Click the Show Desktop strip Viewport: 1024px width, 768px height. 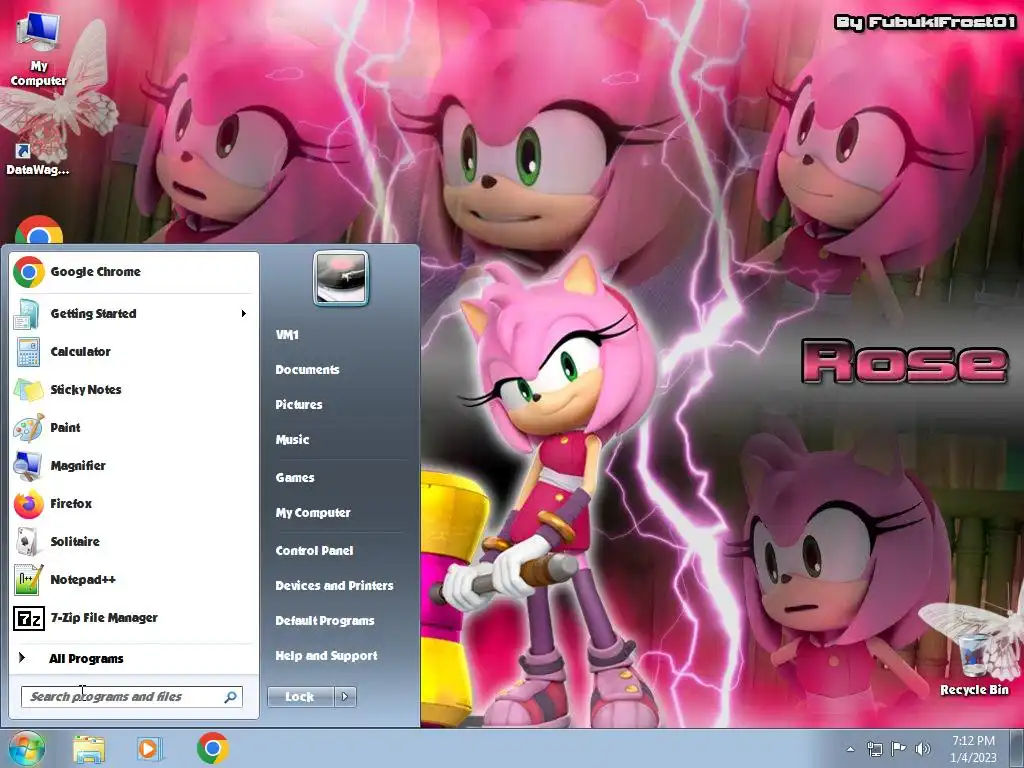(x=1018, y=748)
